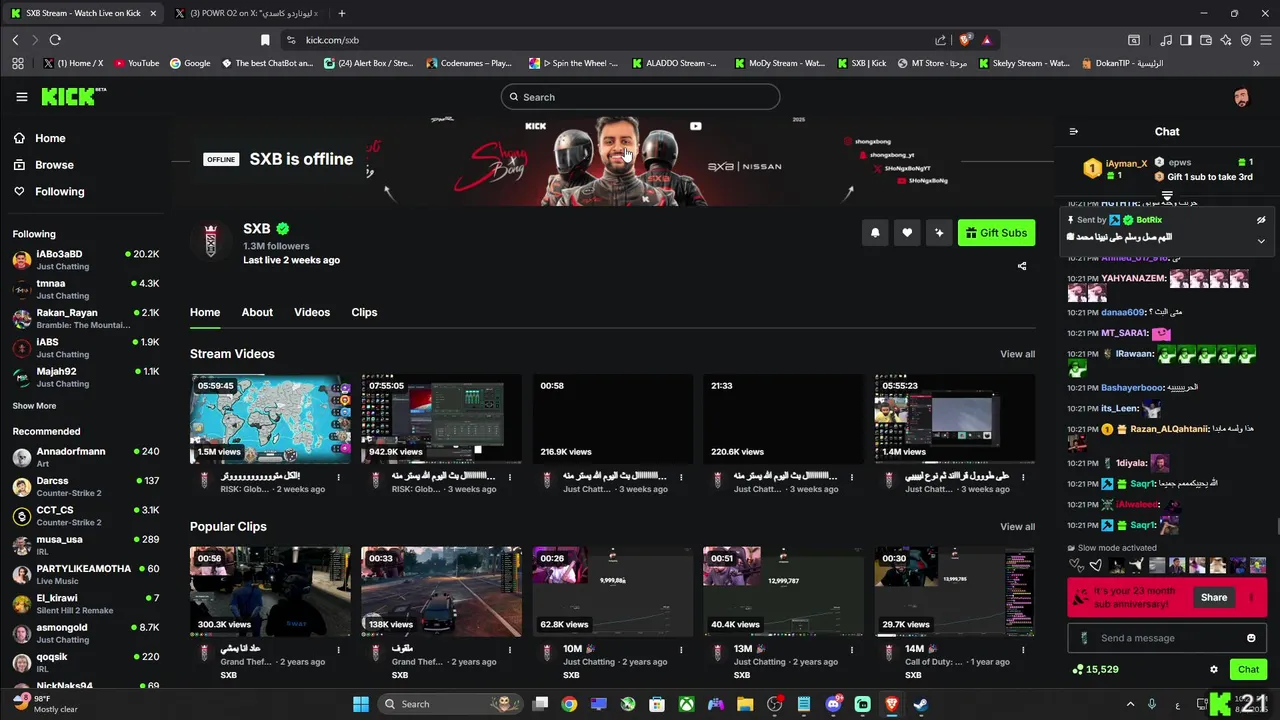Open YouTube bookmark
This screenshot has height=720, width=1280.
137,63
